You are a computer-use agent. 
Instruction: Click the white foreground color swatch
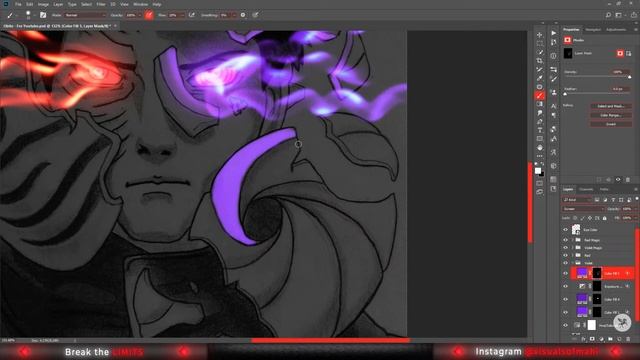(x=538, y=171)
